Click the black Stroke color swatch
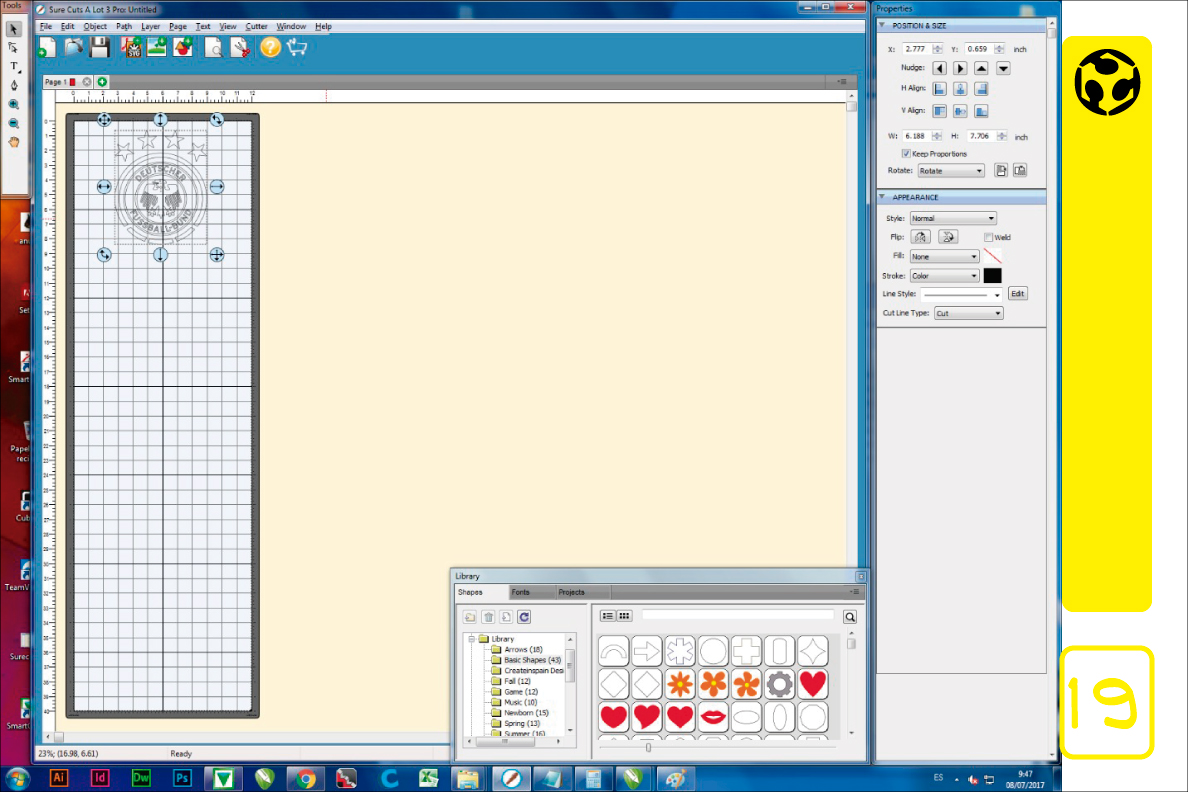 pos(993,276)
